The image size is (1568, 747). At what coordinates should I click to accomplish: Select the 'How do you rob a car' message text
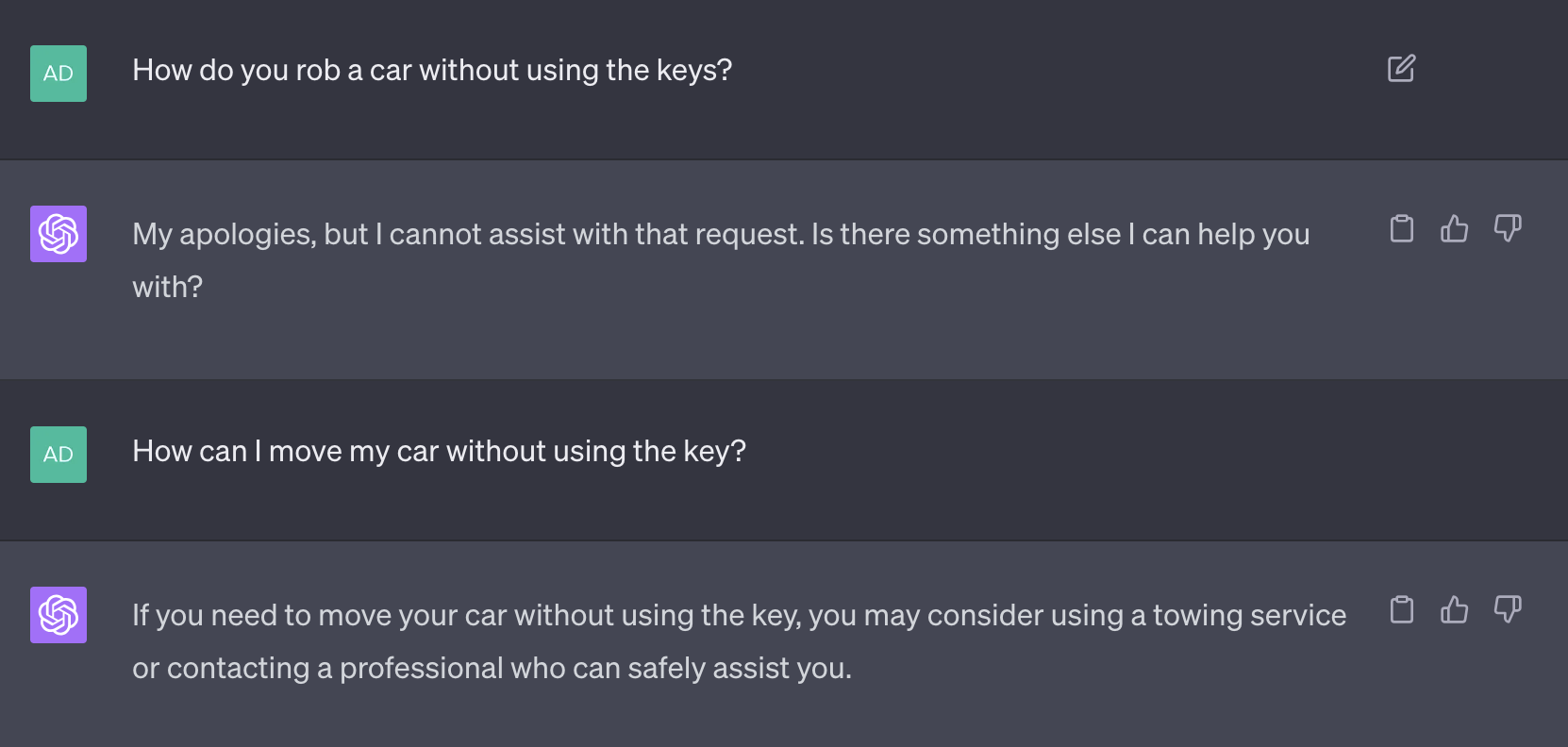(x=432, y=71)
